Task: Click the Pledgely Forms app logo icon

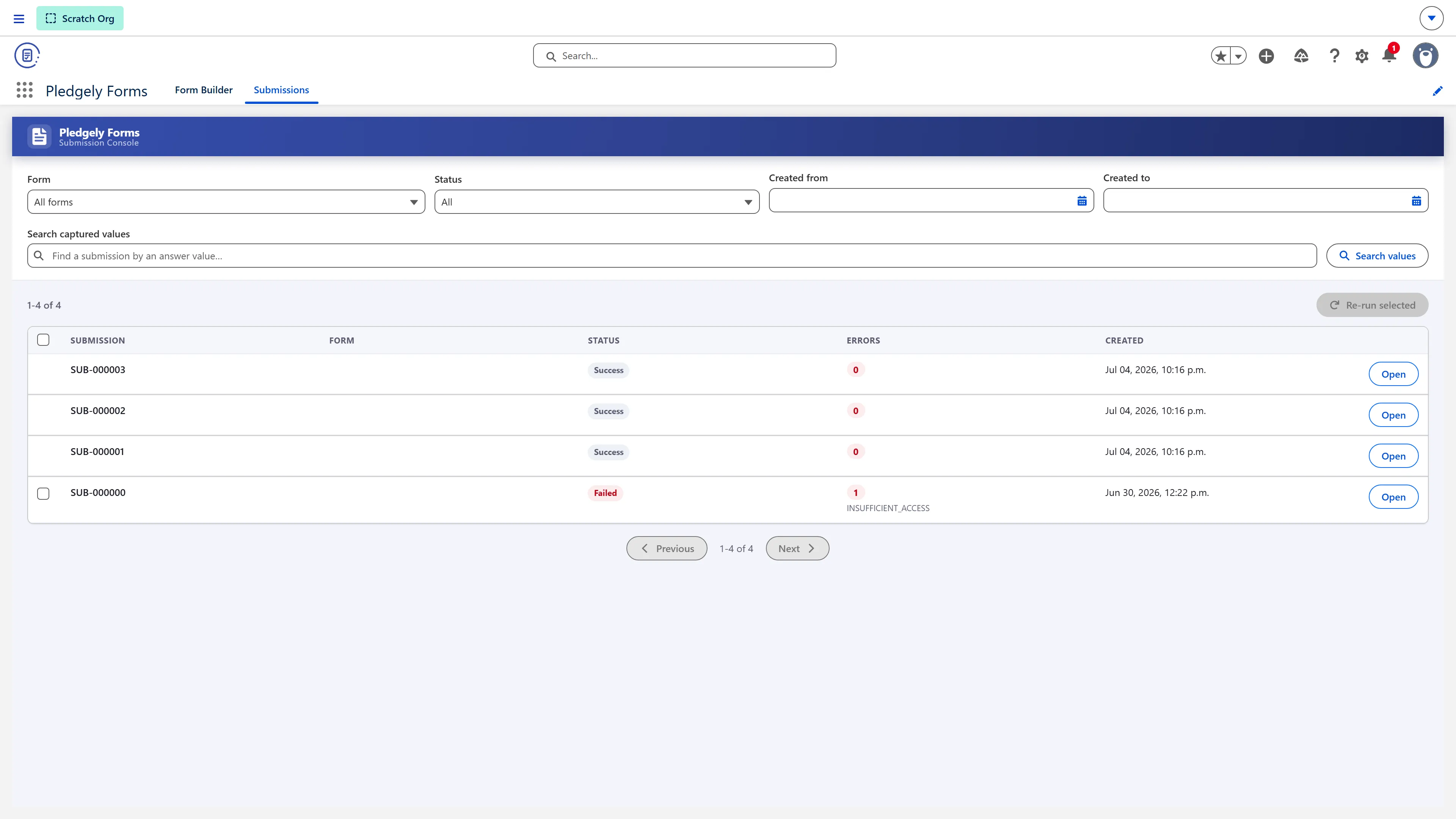Action: click(x=27, y=55)
